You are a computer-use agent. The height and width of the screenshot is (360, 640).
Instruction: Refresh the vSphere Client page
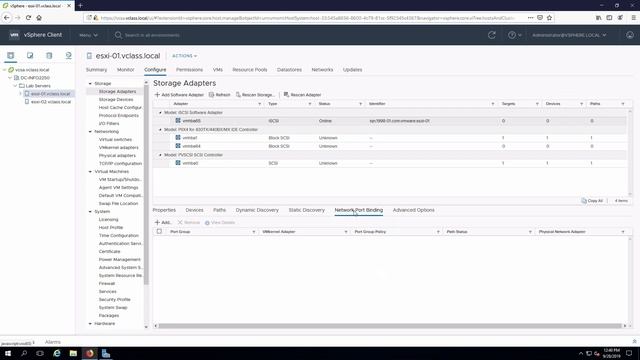(x=492, y=35)
